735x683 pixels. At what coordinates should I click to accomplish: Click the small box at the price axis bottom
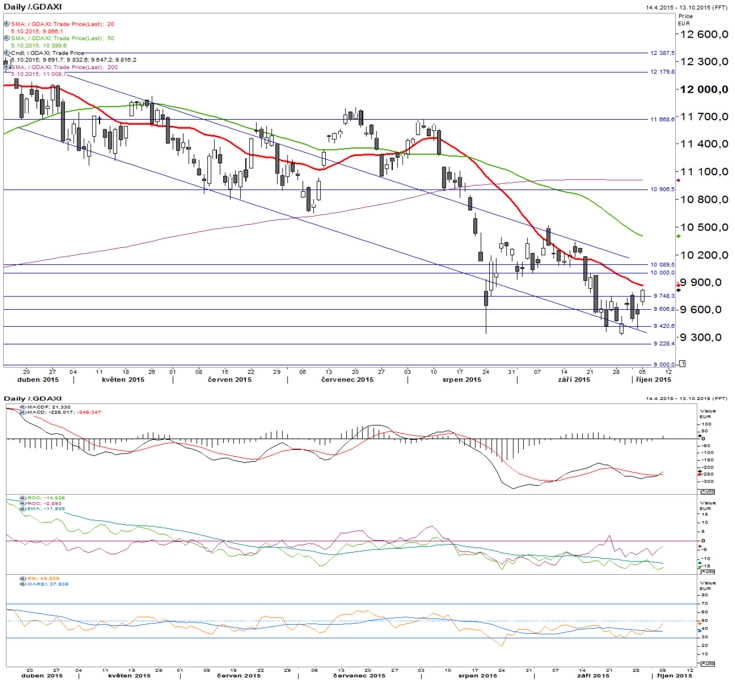(682, 363)
